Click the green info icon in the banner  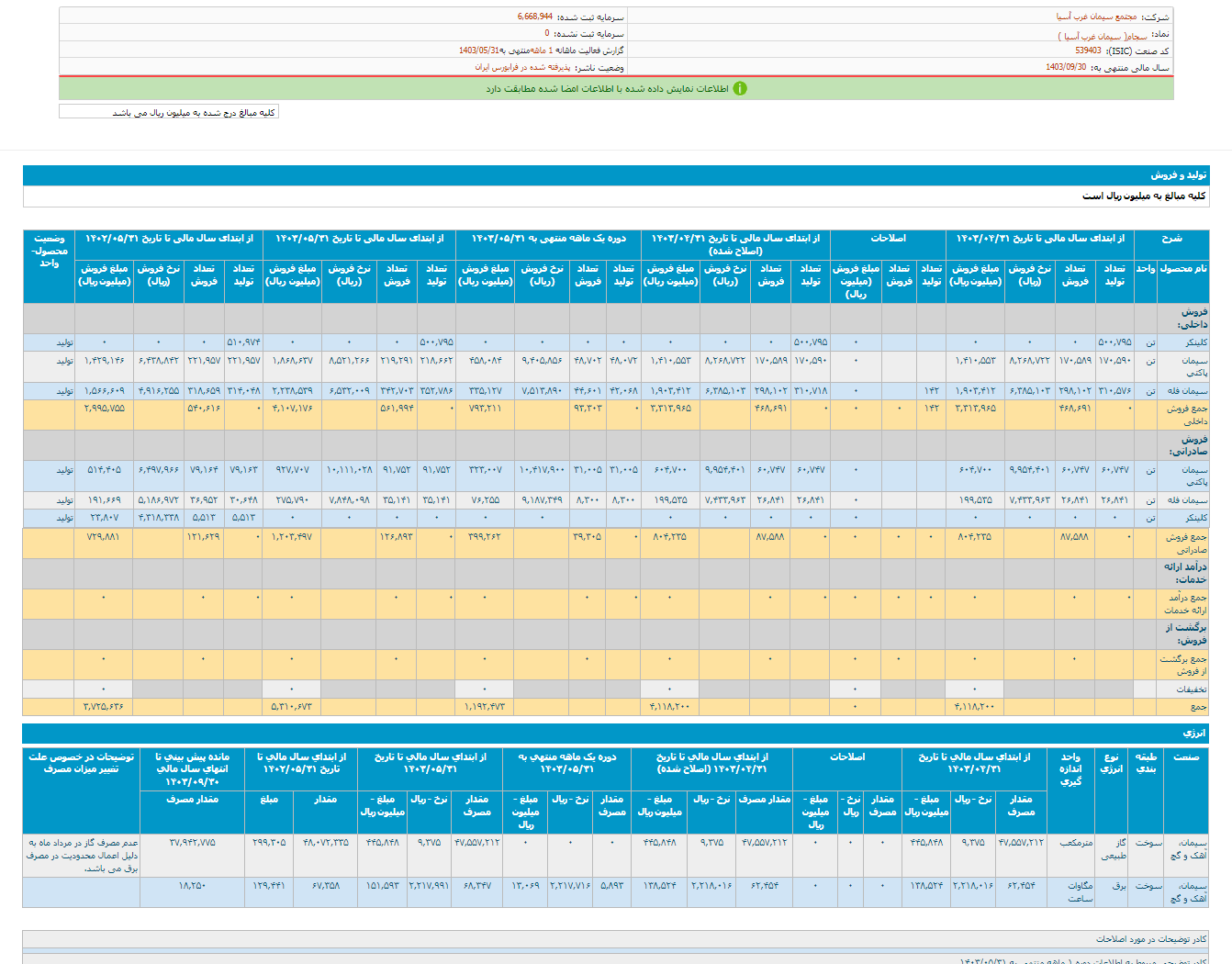(740, 88)
